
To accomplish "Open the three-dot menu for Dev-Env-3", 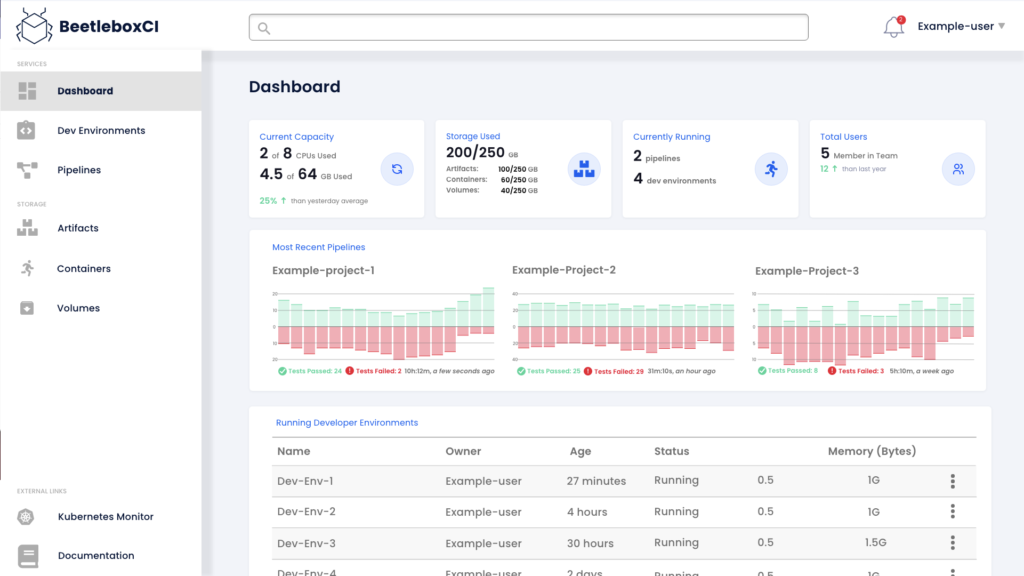I will click(952, 543).
